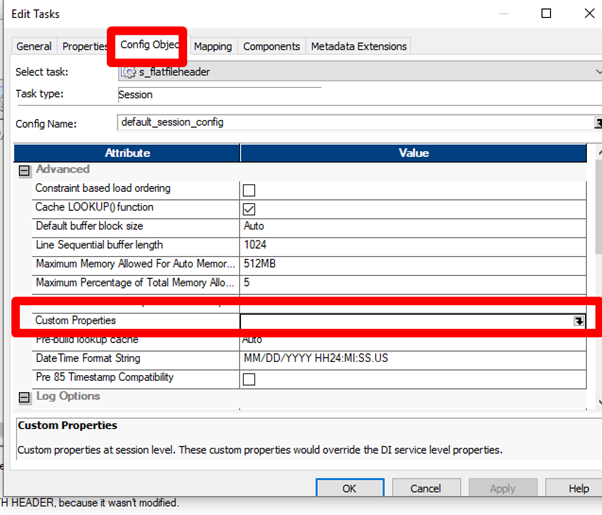Maximize the Edit Tasks window
Screen dimensions: 602x515
(x=546, y=13)
